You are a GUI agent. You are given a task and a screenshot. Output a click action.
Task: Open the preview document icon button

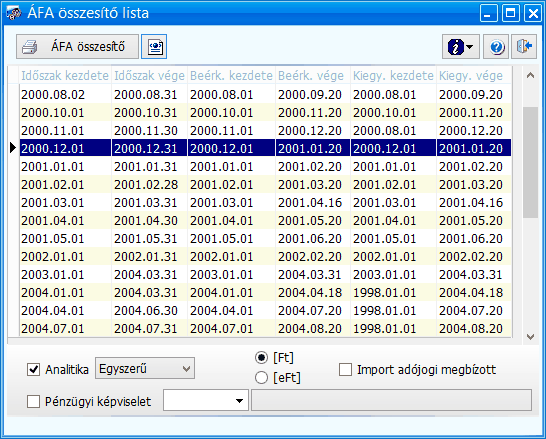coord(154,46)
